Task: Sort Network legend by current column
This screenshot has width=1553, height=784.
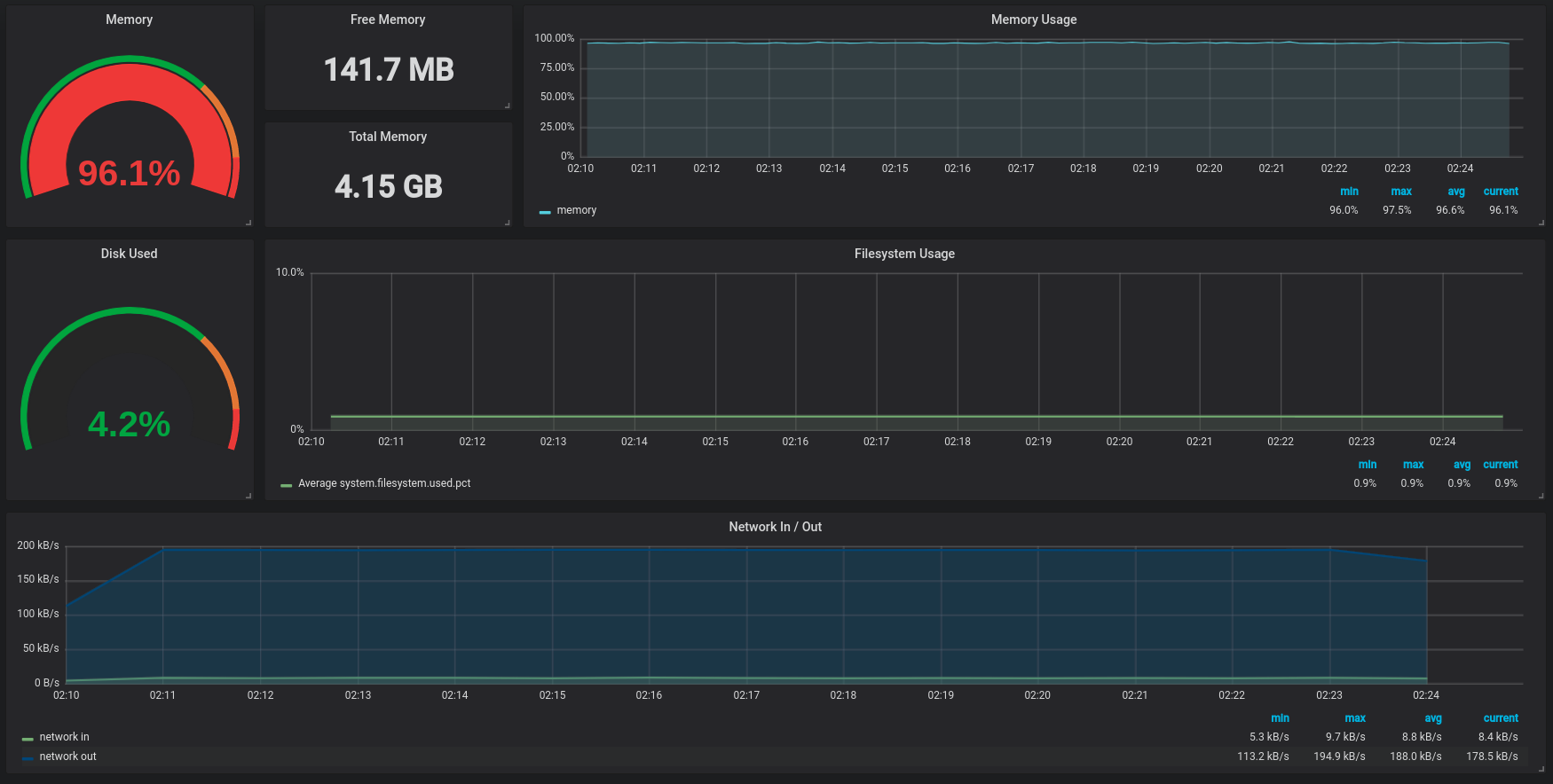Action: [1501, 718]
